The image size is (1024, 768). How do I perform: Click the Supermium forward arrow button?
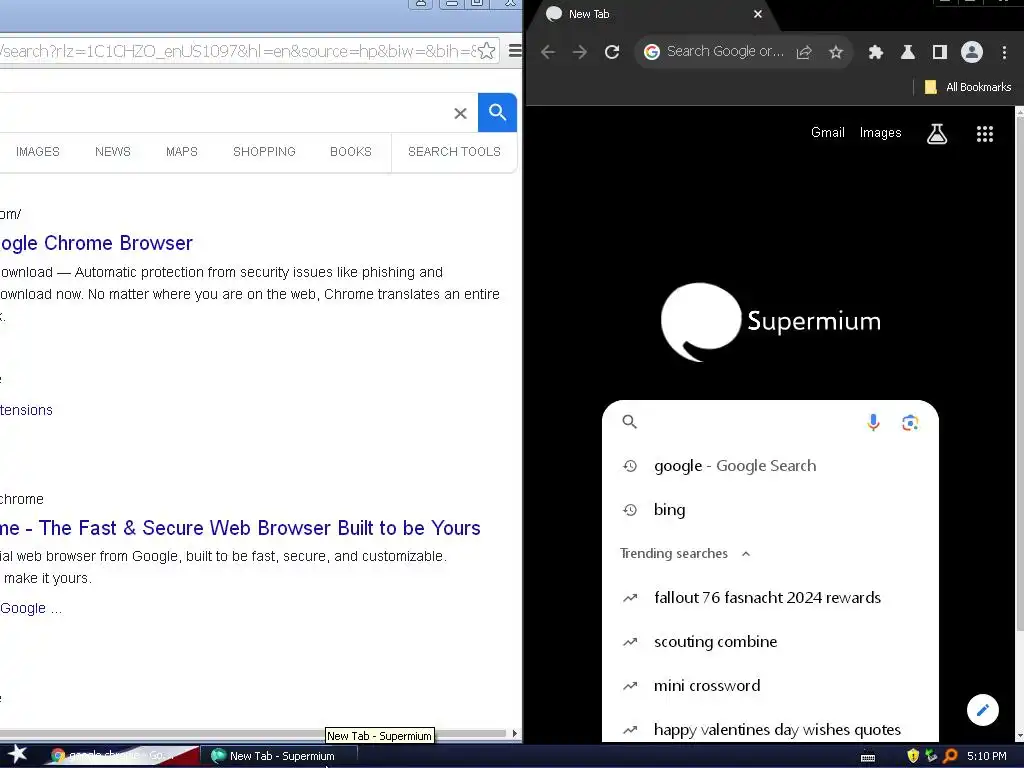580,52
